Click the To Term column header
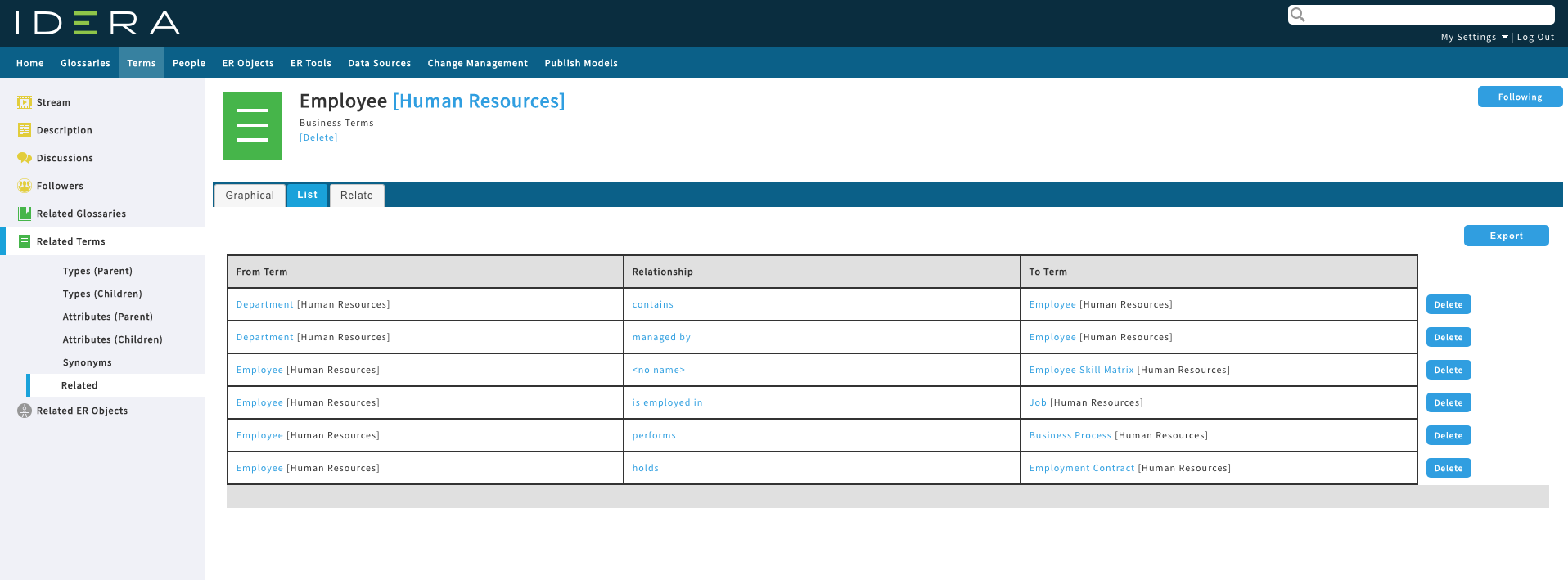The width and height of the screenshot is (1568, 580). (x=1219, y=272)
